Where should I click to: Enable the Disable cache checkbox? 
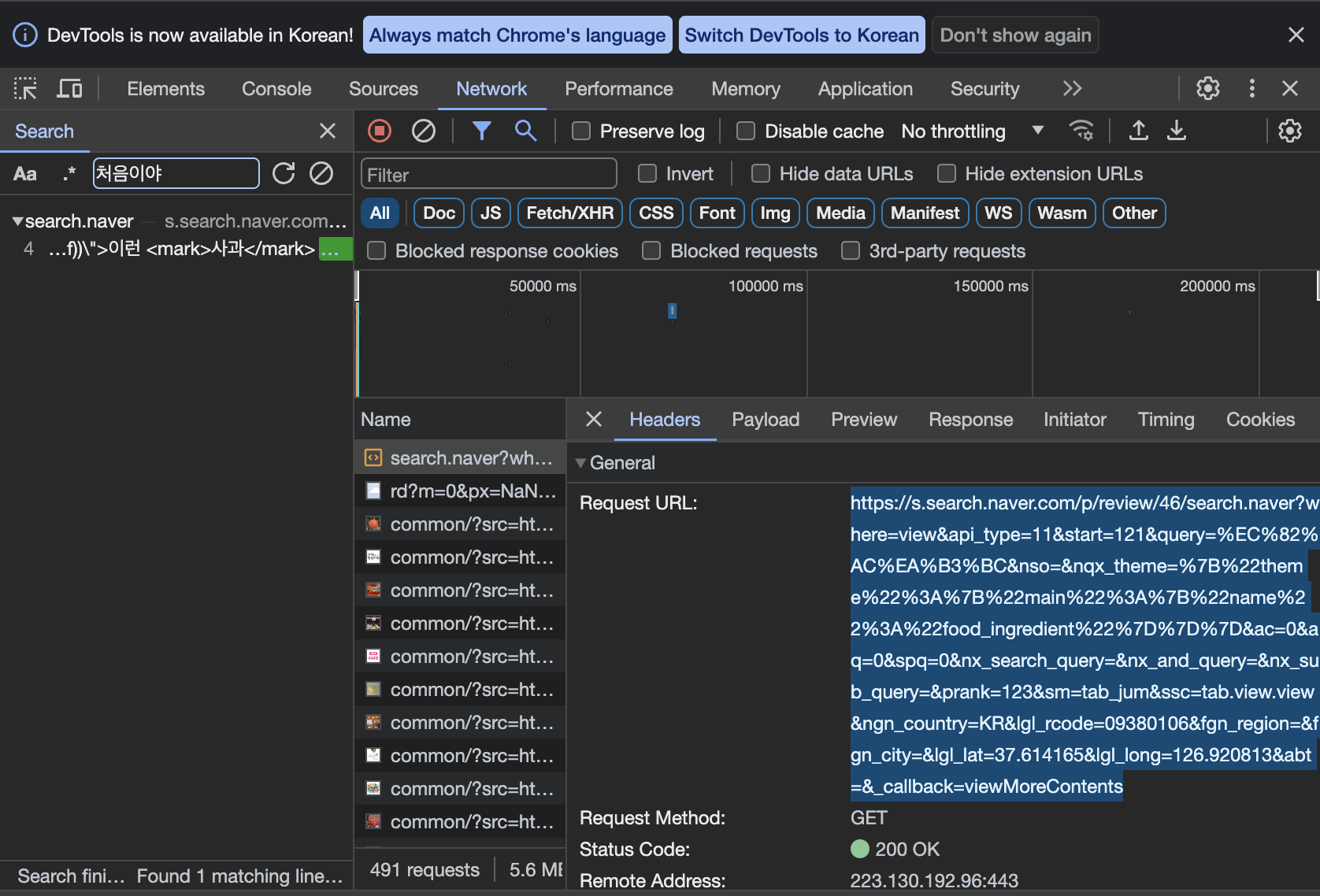click(746, 131)
